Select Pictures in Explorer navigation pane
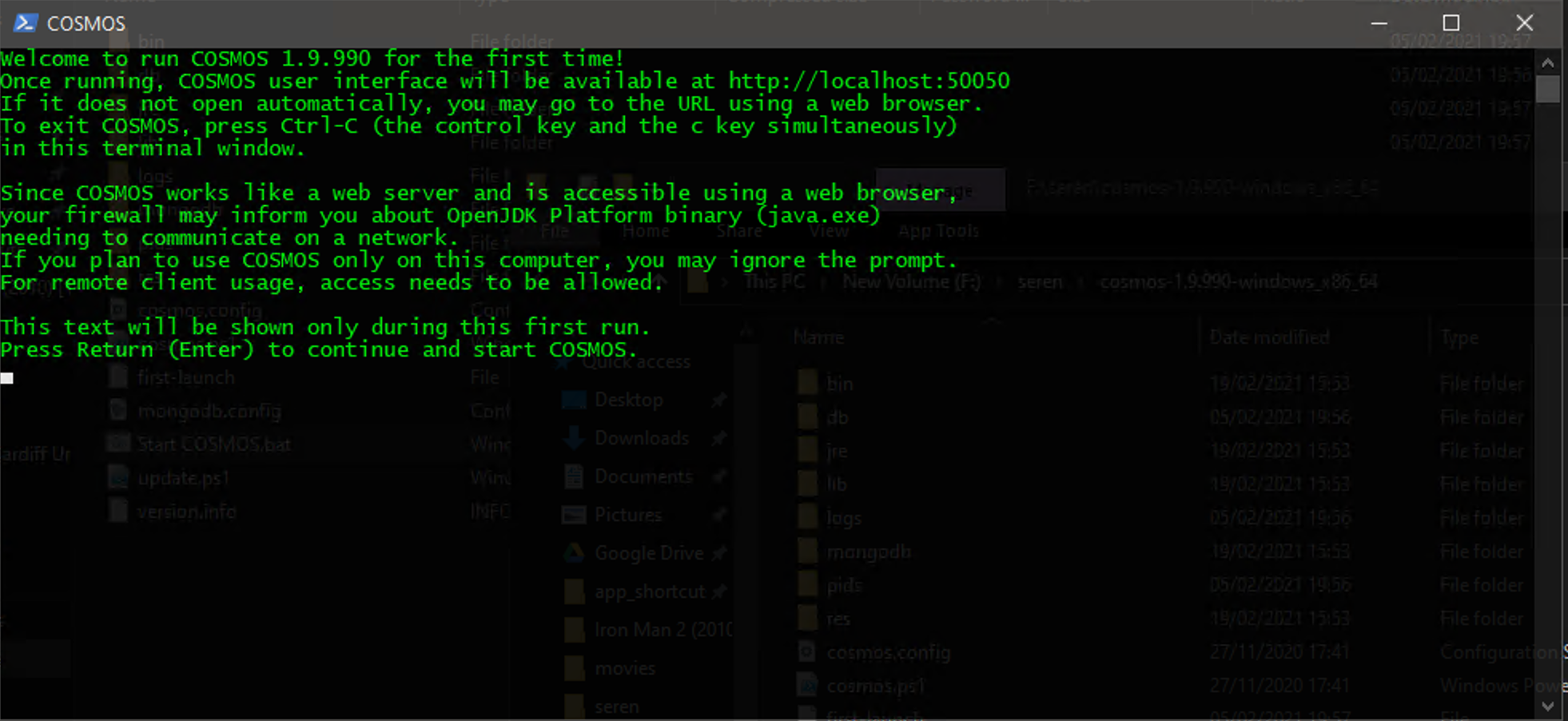Screen dimensions: 1568x721 (628, 515)
